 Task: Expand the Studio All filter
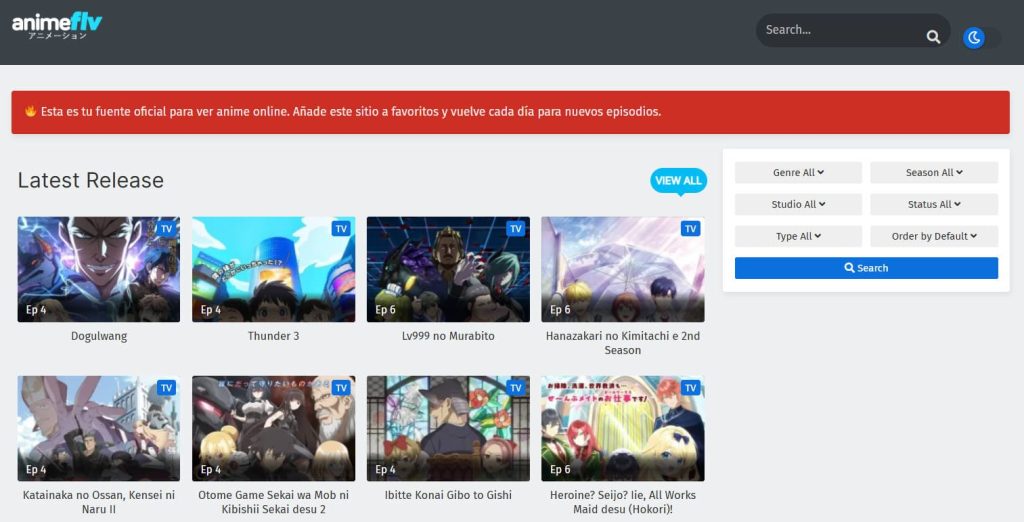(x=798, y=204)
